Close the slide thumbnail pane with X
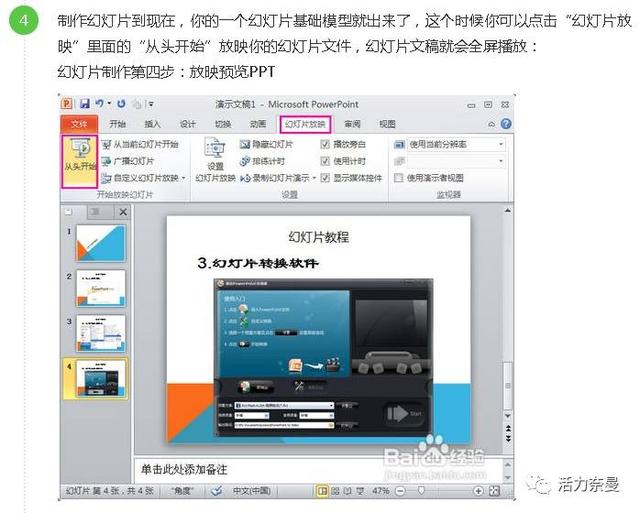640x513 pixels. point(123,212)
